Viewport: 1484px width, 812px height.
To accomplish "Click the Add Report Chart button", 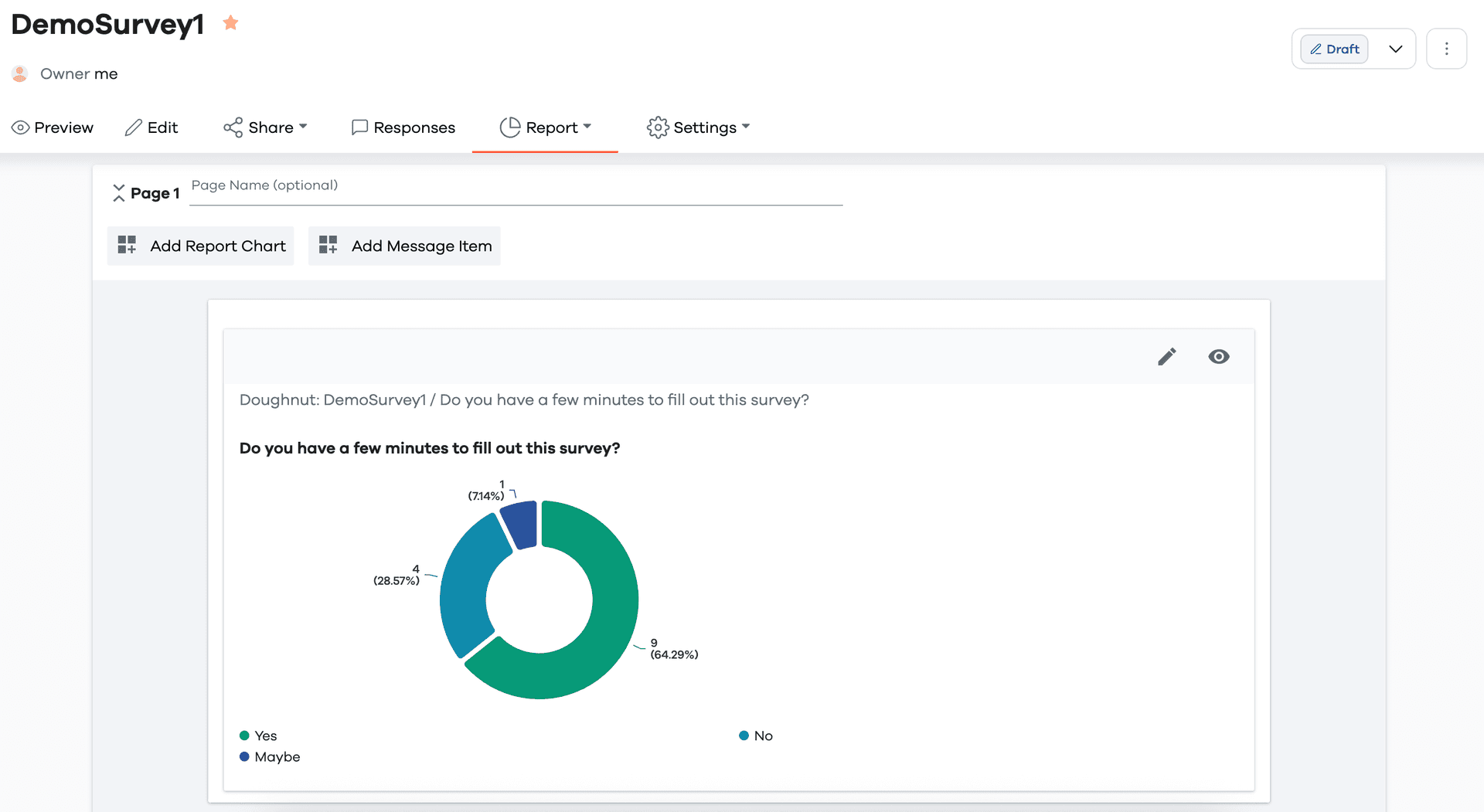I will [200, 246].
